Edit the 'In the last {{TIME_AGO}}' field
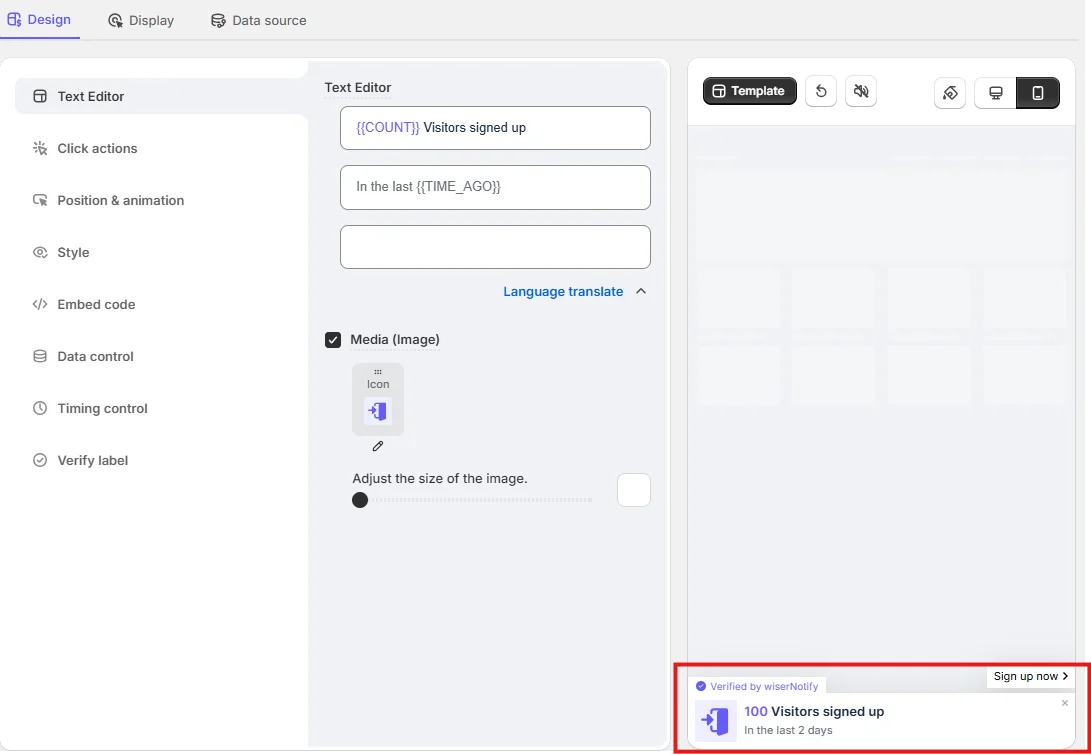Screen dimensions: 1091x755 click(x=495, y=187)
